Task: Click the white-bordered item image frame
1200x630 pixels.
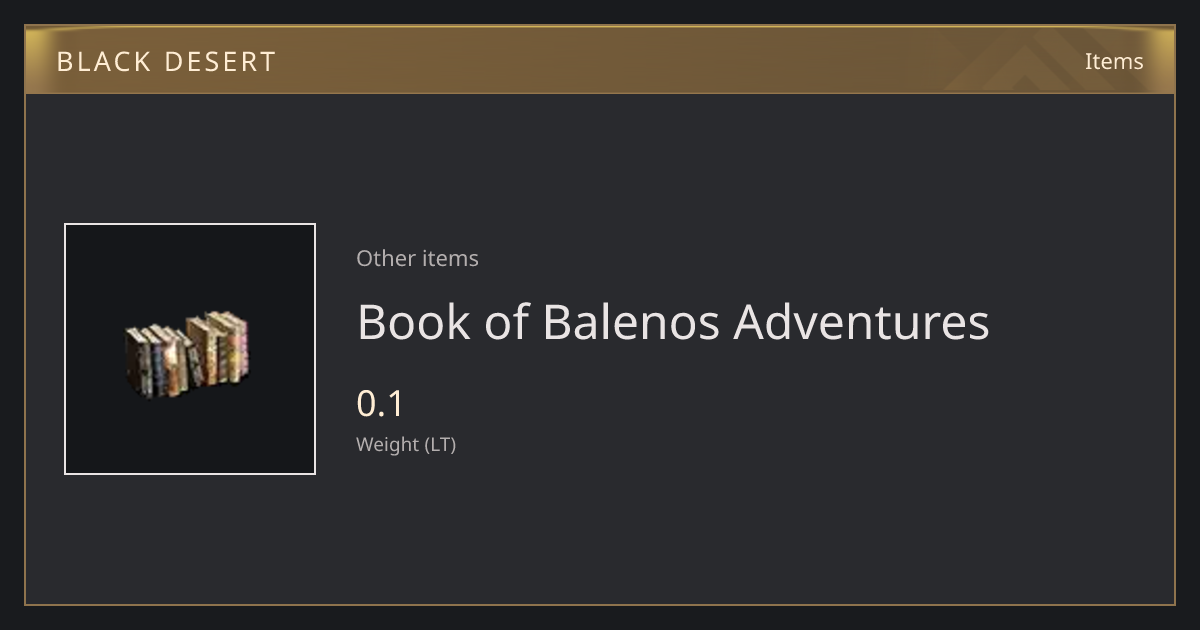Action: pos(190,349)
